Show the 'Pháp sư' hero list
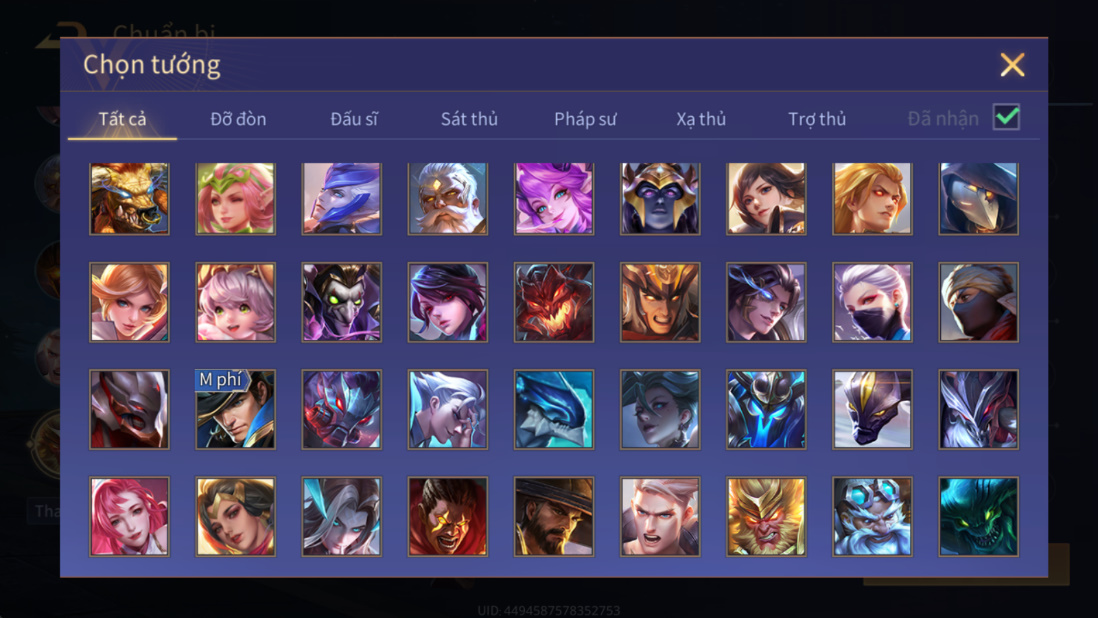 (585, 119)
